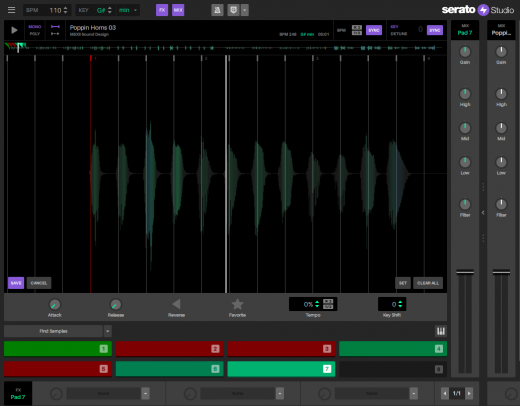Adjust the Key Shift stepper
The height and width of the screenshot is (406, 520).
coord(400,304)
